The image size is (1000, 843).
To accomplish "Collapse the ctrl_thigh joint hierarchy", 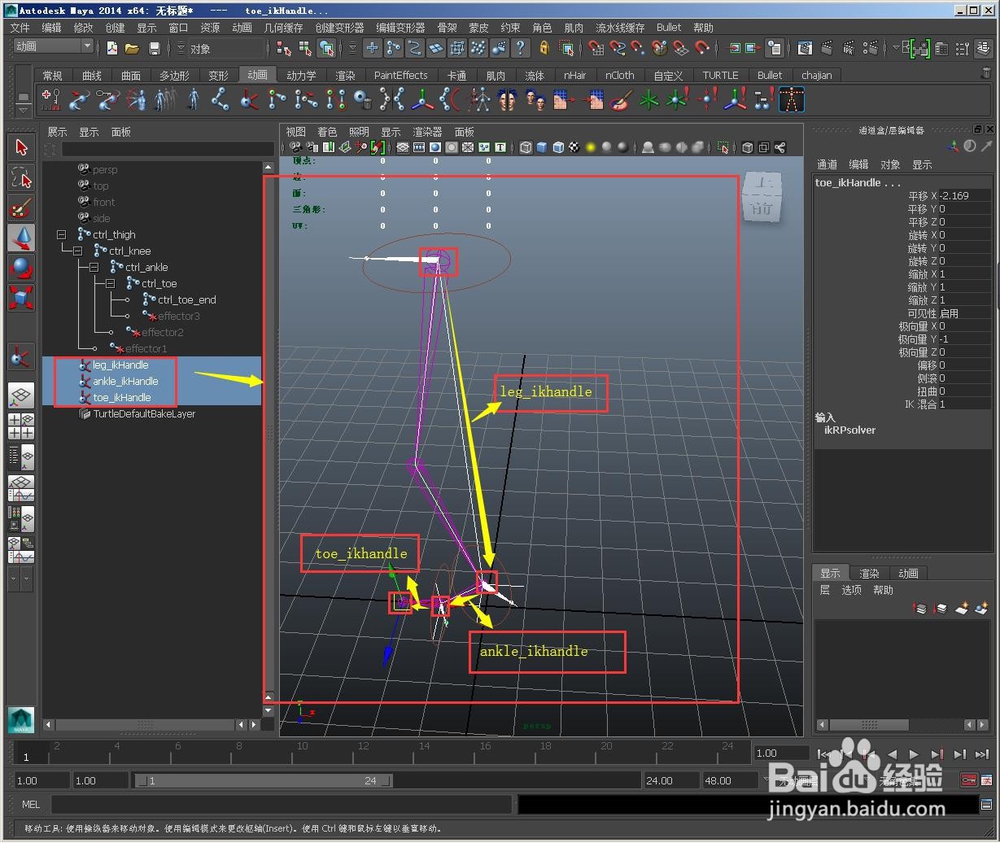I will pyautogui.click(x=62, y=235).
